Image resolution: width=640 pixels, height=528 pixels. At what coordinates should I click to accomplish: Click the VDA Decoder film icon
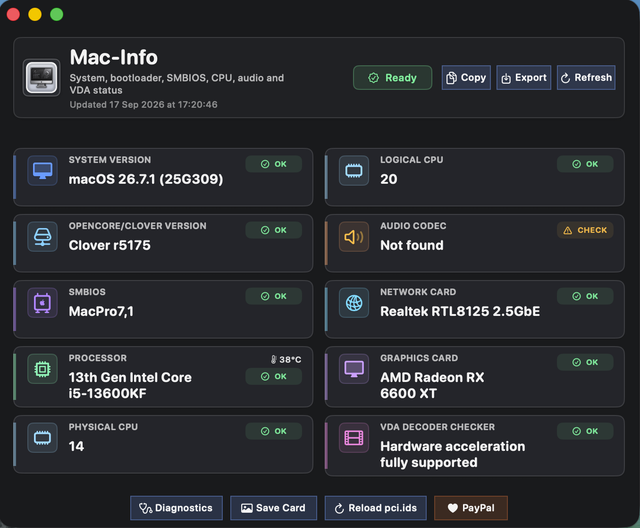[x=354, y=438]
